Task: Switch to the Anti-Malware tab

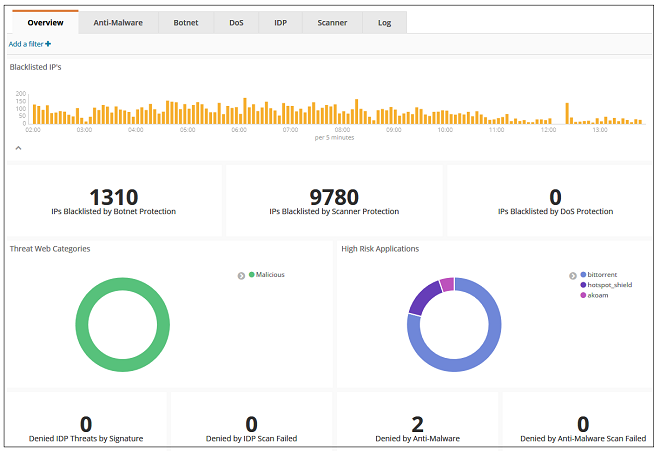Action: coord(119,22)
